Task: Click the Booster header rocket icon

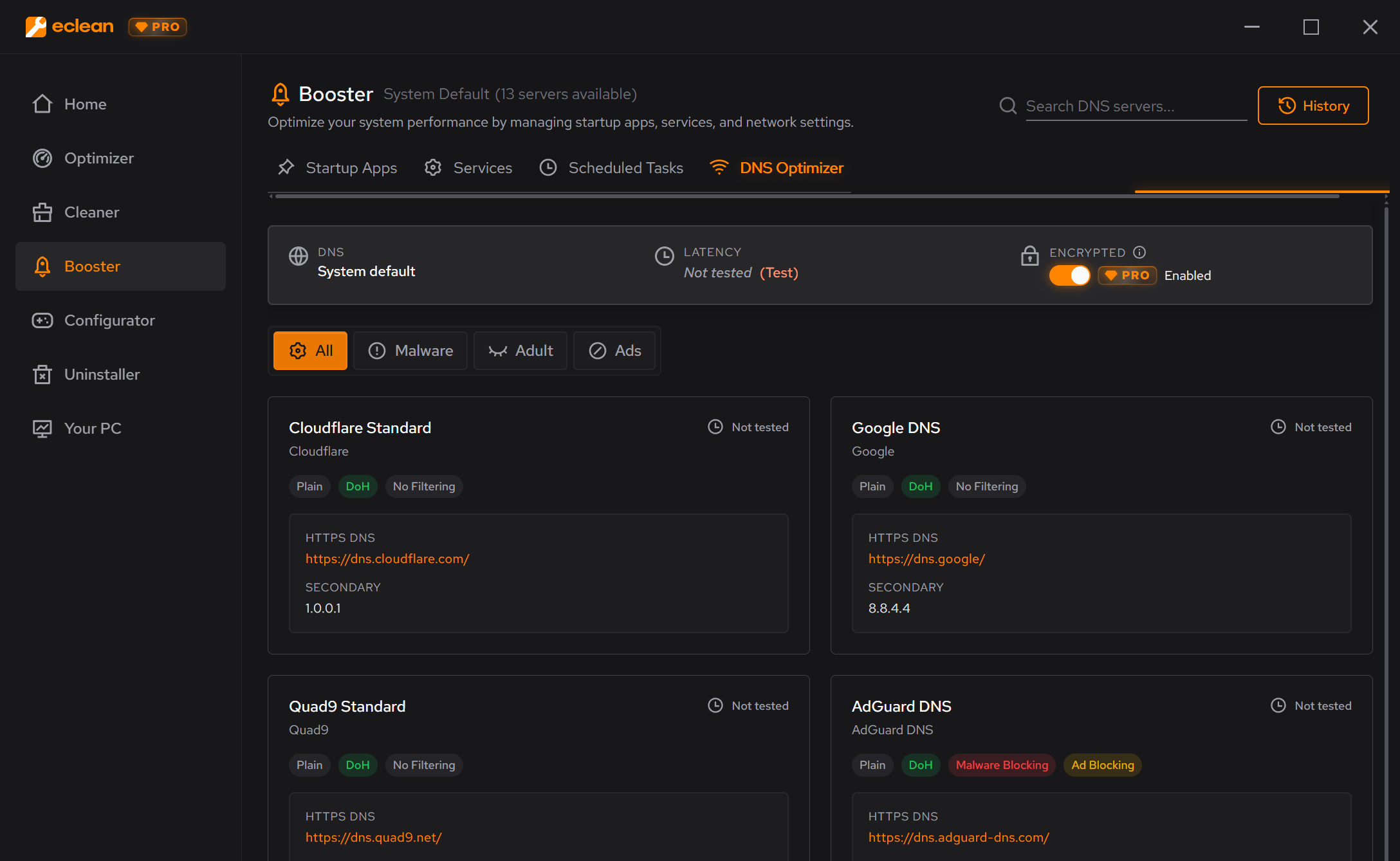Action: click(280, 94)
